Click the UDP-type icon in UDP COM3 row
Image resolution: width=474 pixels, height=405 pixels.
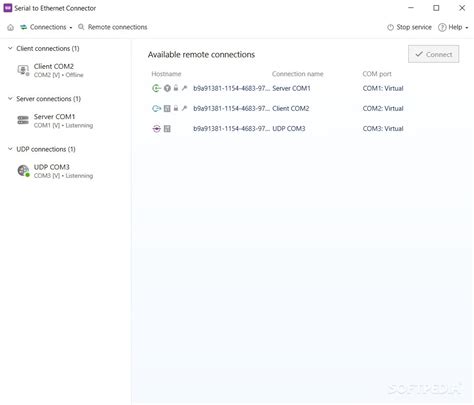pos(156,129)
